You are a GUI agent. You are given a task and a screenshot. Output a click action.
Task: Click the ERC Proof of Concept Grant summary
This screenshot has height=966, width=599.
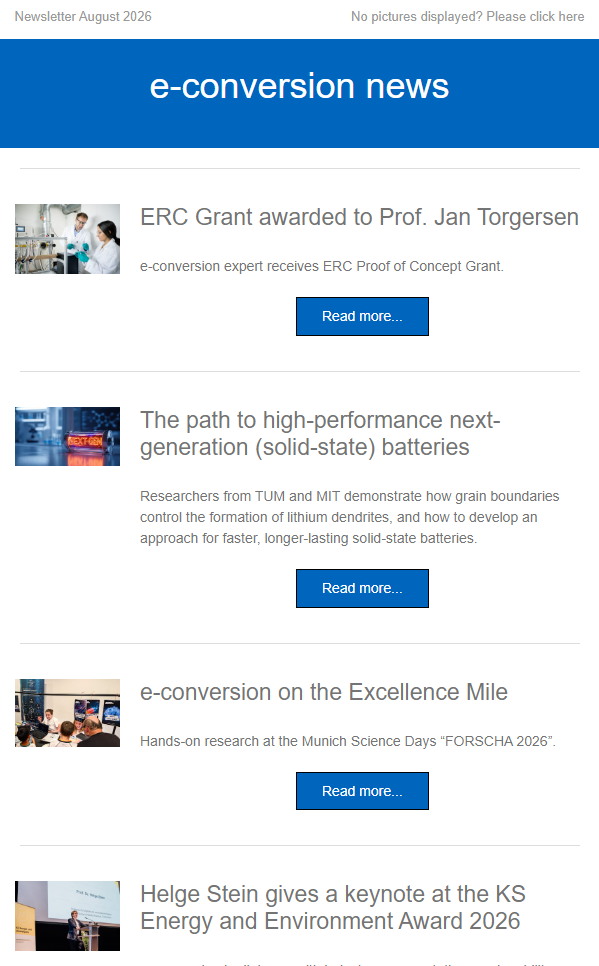point(322,266)
